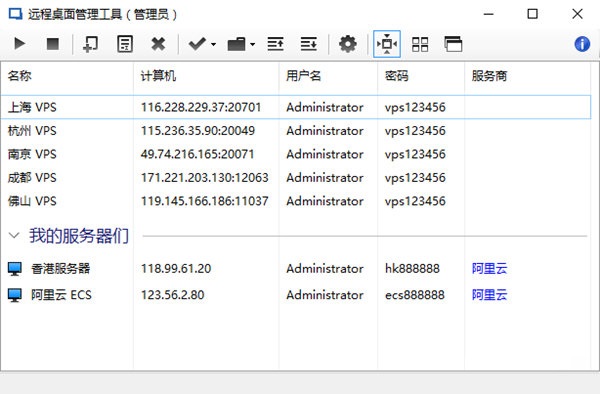Click address 119.145.166.186:11037
Viewport: 600px width, 394px height.
(x=204, y=201)
